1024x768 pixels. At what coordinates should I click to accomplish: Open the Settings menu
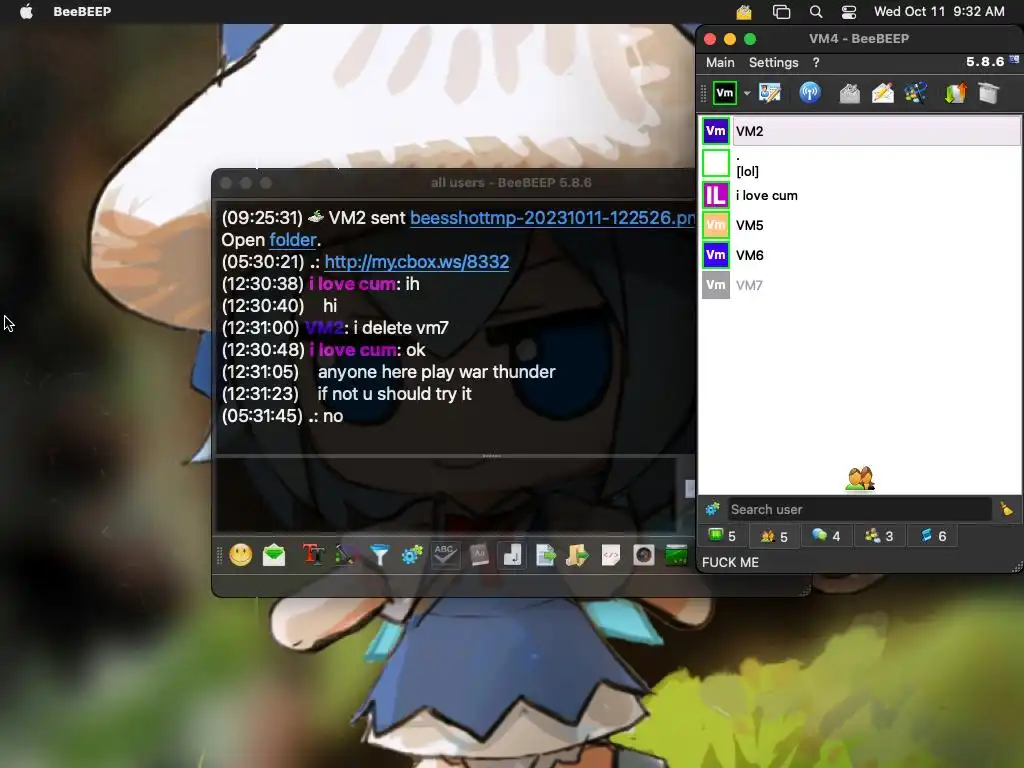pyautogui.click(x=773, y=63)
